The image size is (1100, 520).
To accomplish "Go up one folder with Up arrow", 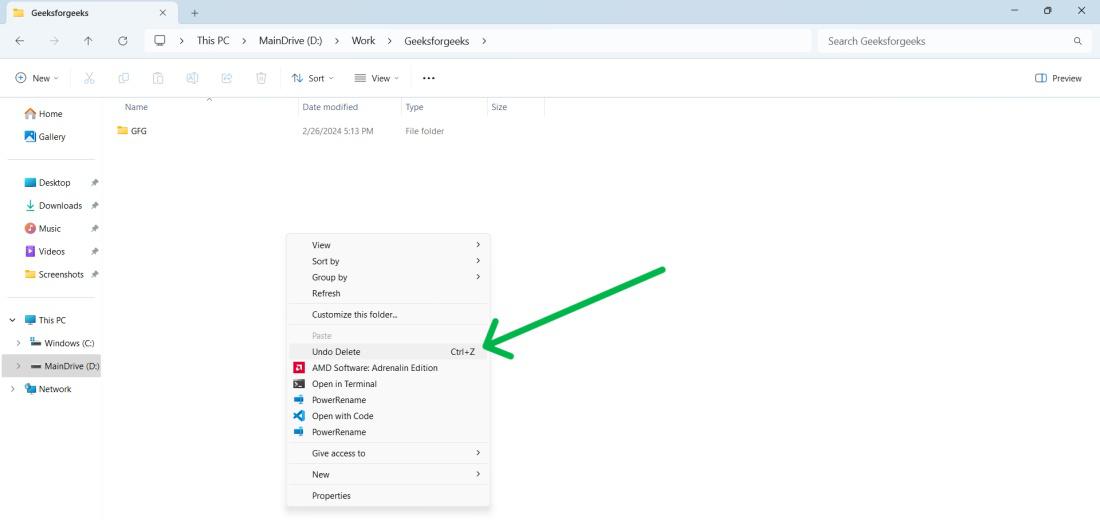I will pos(88,41).
